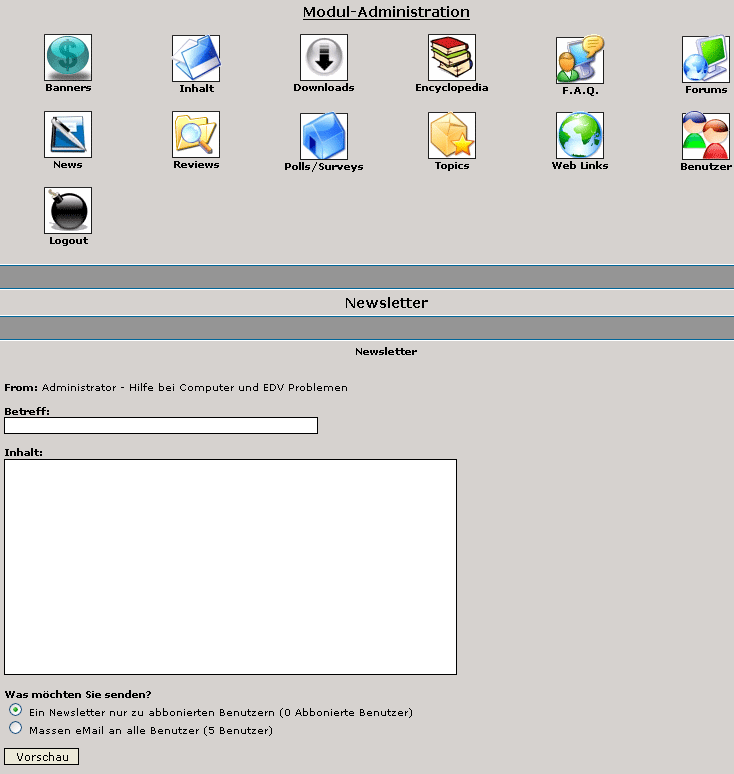
Task: Focus the Betreff subject input field
Action: pyautogui.click(x=161, y=426)
